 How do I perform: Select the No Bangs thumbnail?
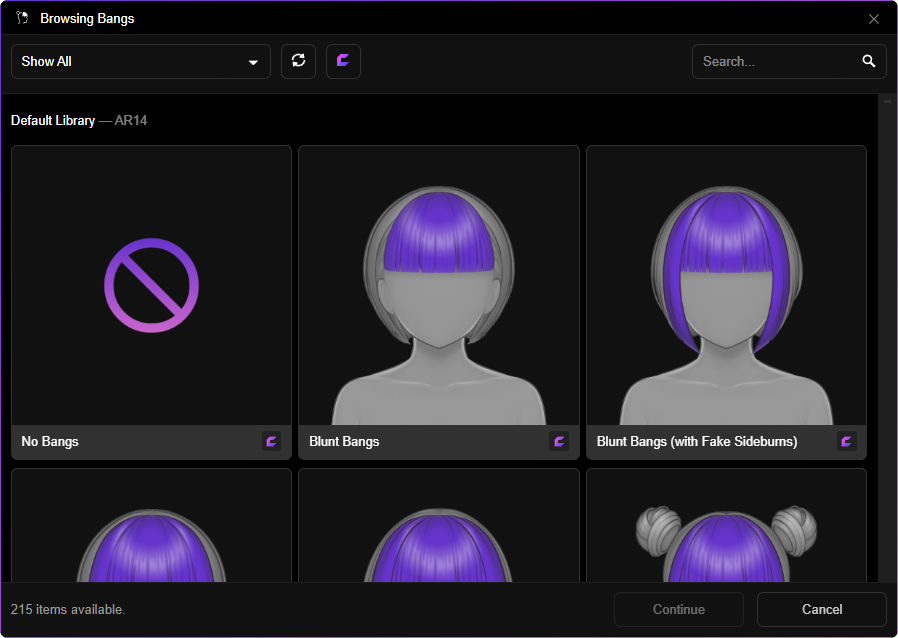click(x=151, y=285)
